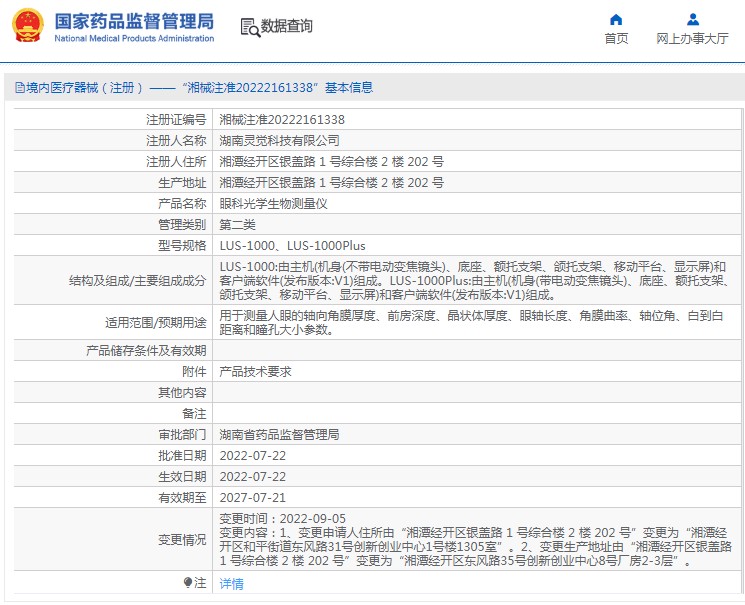Go to 网上办事大厅 text link
The width and height of the screenshot is (745, 605).
click(692, 39)
